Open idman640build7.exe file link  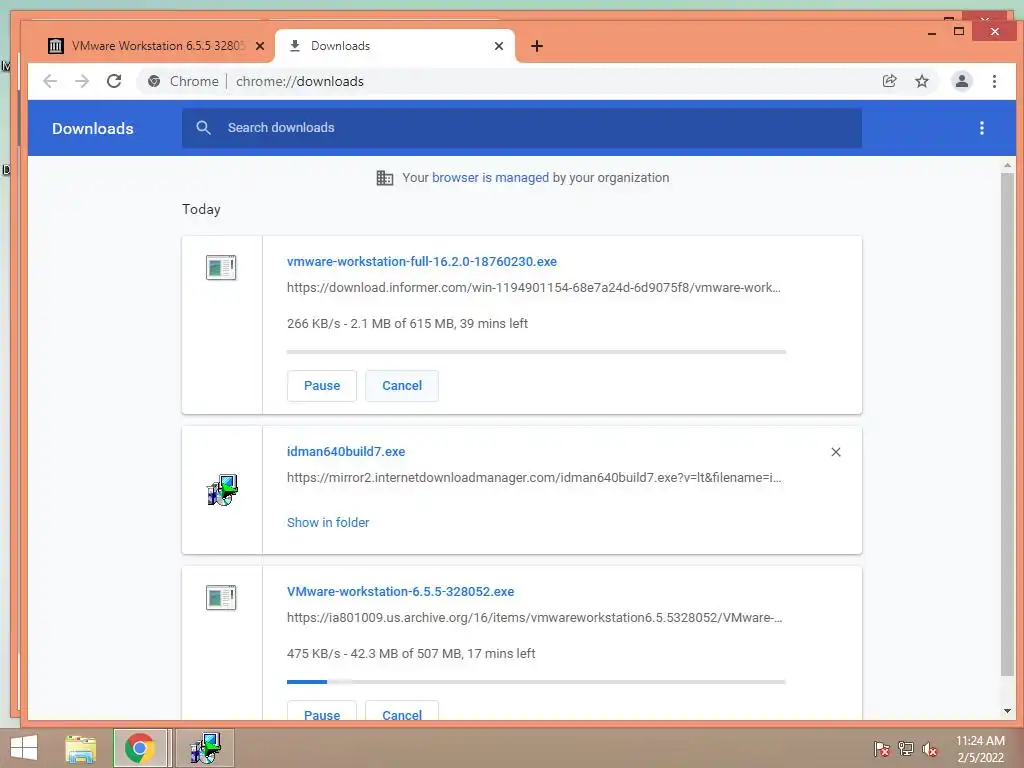pos(346,451)
